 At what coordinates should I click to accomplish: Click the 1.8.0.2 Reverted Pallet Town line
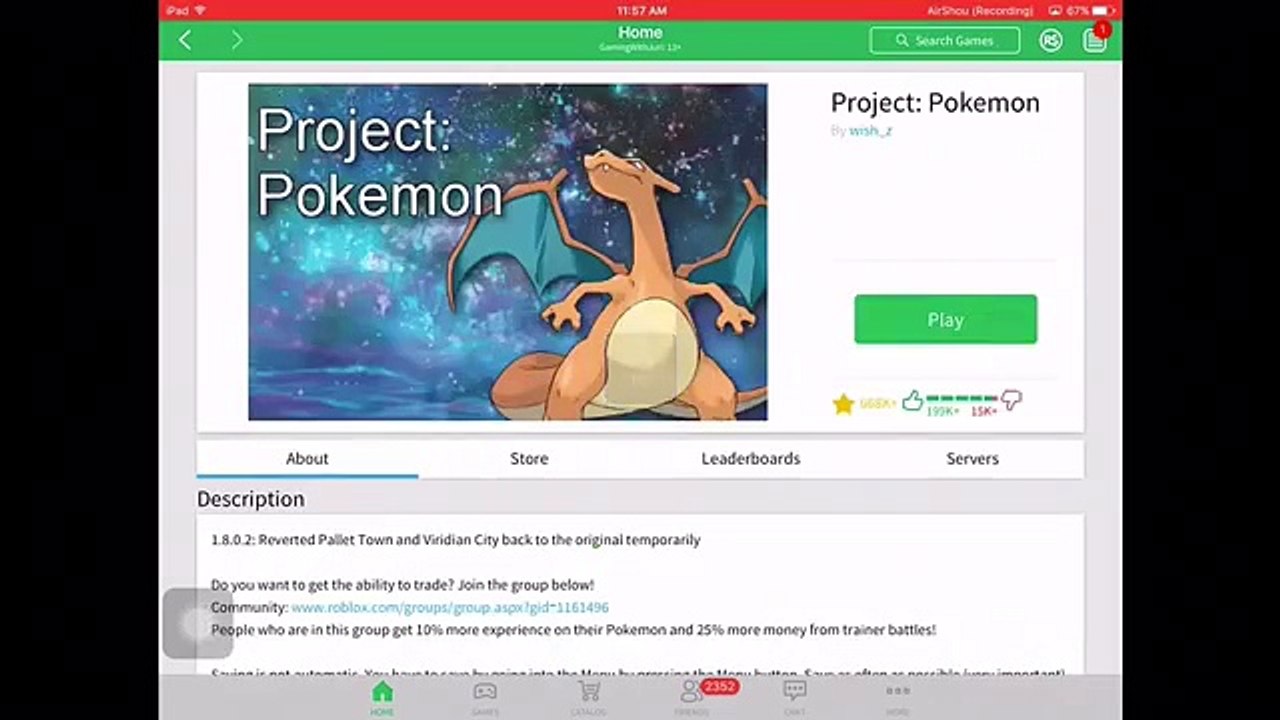point(455,540)
